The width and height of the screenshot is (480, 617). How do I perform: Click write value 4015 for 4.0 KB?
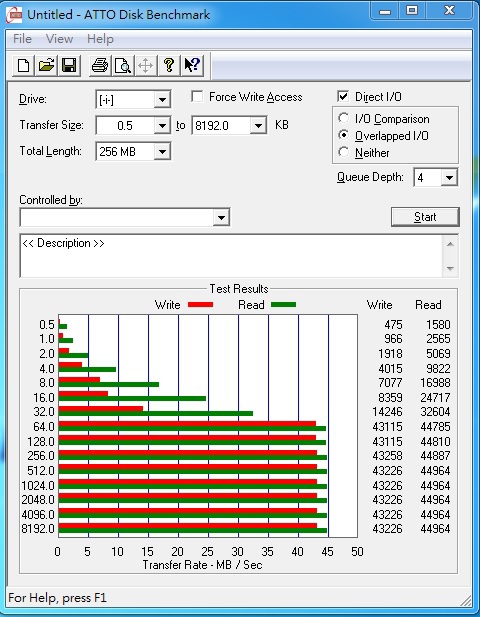(x=390, y=369)
